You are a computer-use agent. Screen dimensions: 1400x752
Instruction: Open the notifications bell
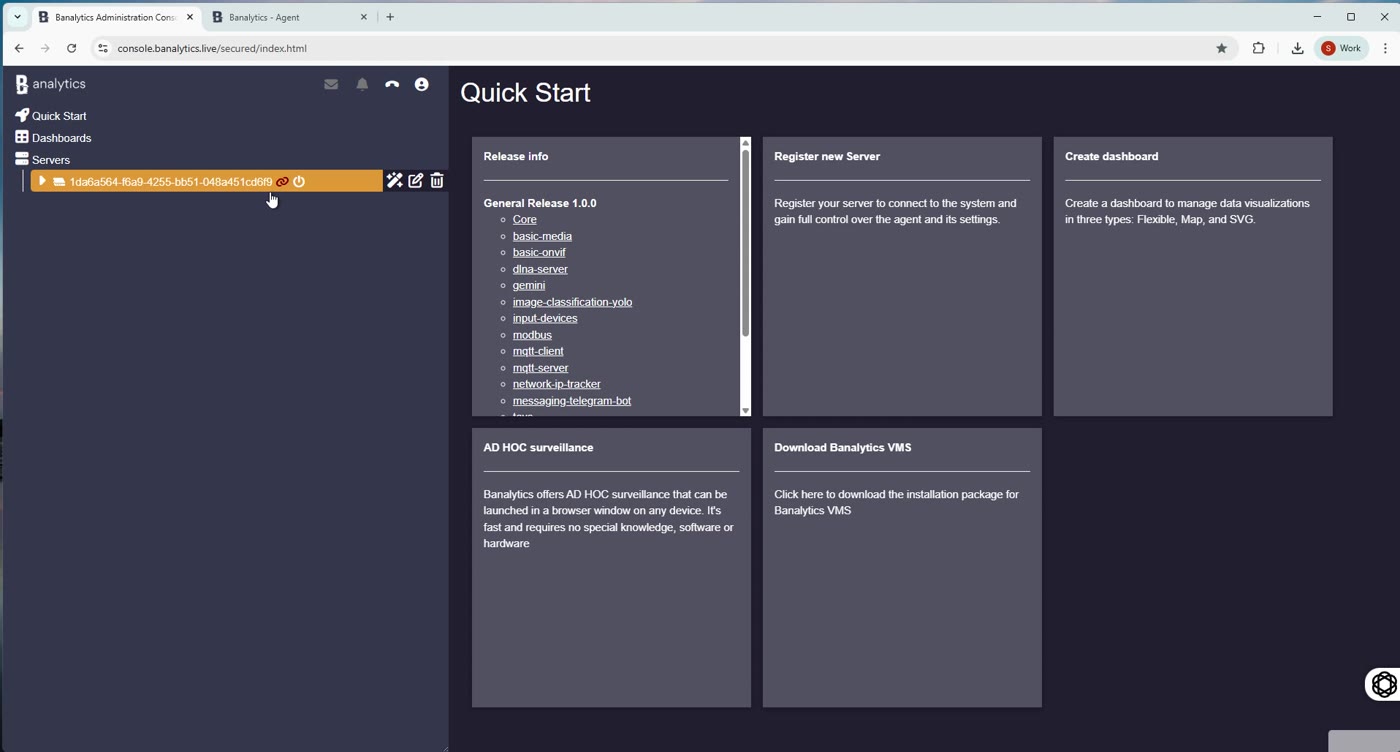coord(362,85)
